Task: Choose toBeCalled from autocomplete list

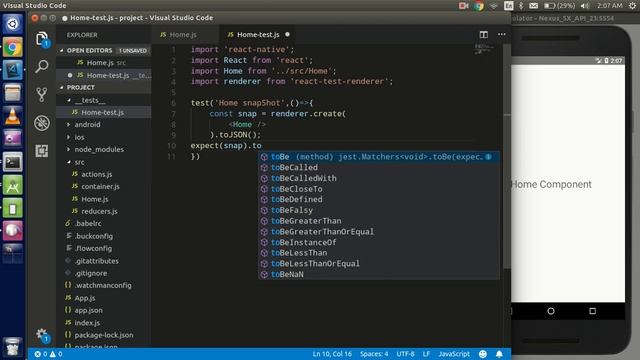Action: pyautogui.click(x=378, y=167)
